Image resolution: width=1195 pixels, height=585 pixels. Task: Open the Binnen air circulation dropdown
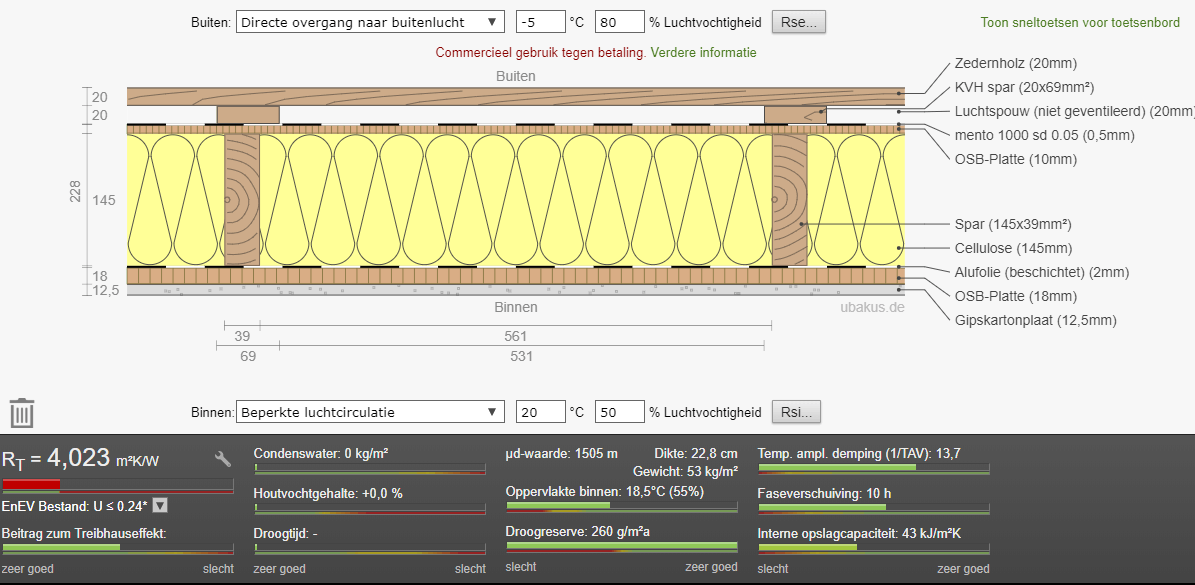pyautogui.click(x=371, y=412)
